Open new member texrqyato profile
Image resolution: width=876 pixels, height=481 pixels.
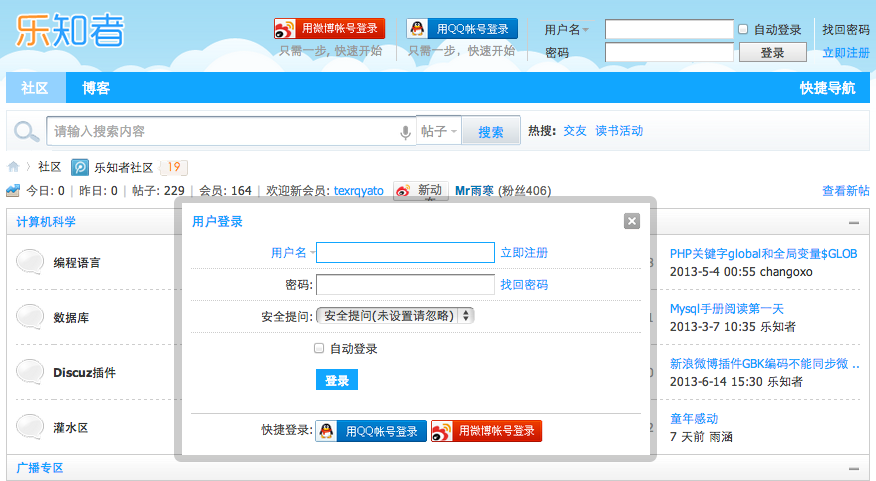pyautogui.click(x=359, y=191)
